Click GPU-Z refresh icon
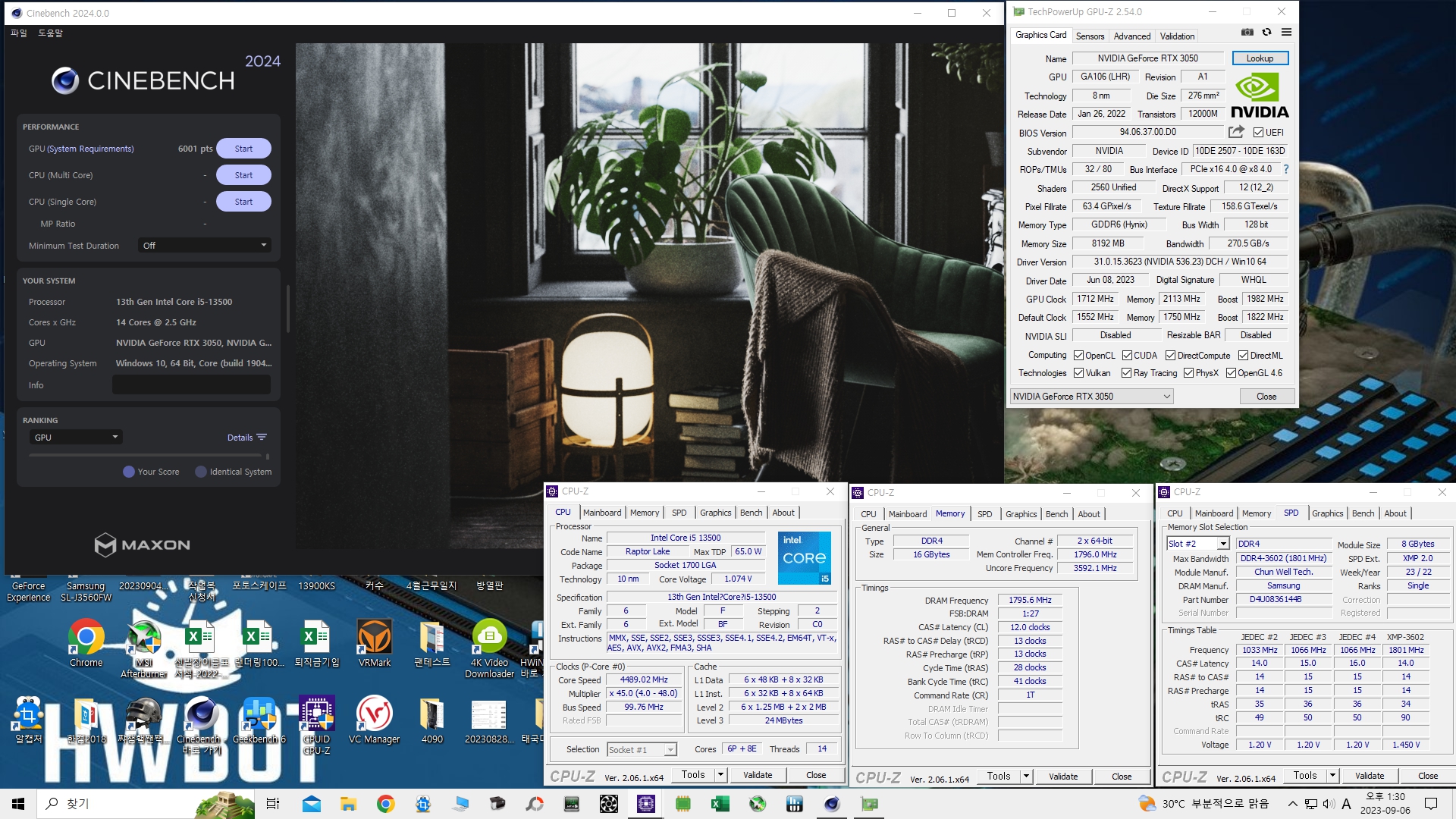 pos(1266,33)
